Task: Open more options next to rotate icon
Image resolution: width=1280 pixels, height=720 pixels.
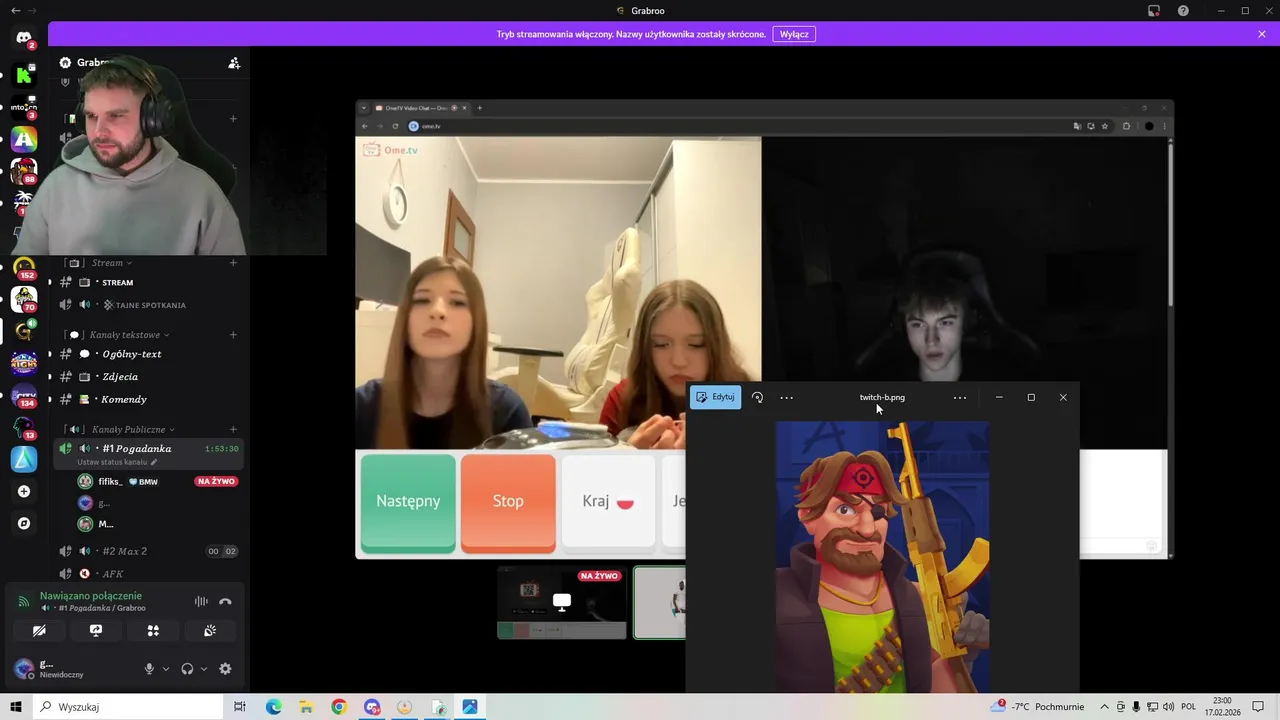Action: (787, 397)
